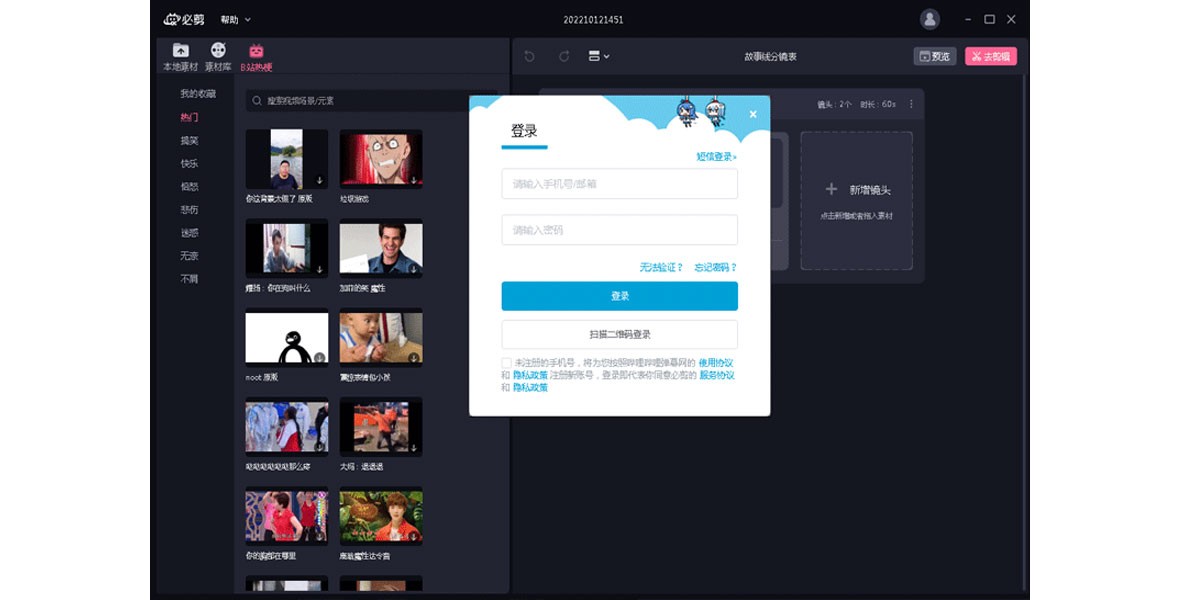Select the dancing women in red thumbnail
The image size is (1200, 600).
(287, 515)
